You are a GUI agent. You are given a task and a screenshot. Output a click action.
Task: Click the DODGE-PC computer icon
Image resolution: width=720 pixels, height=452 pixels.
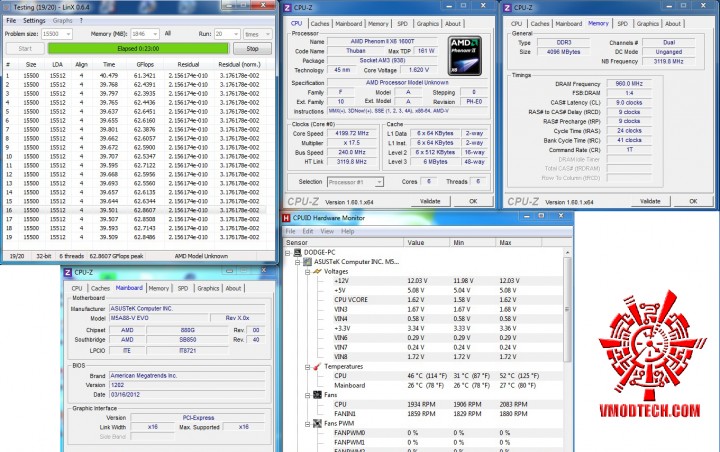[x=298, y=253]
